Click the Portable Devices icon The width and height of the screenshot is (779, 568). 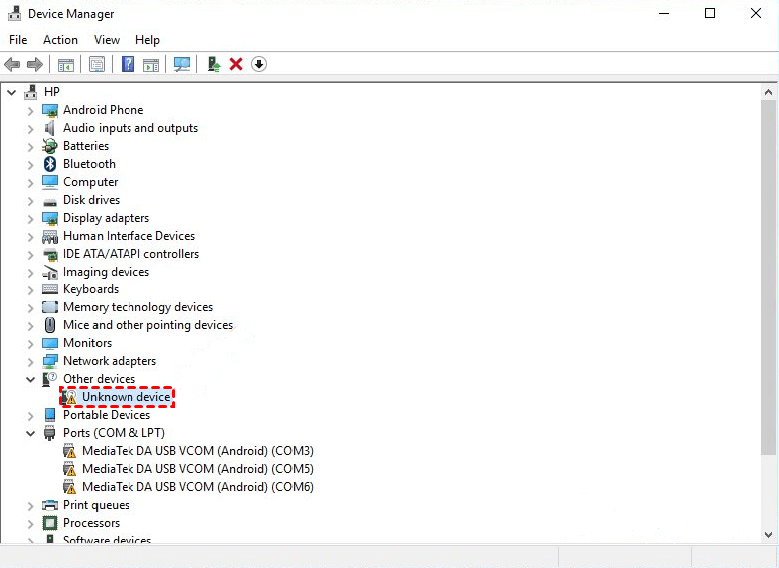[x=50, y=415]
